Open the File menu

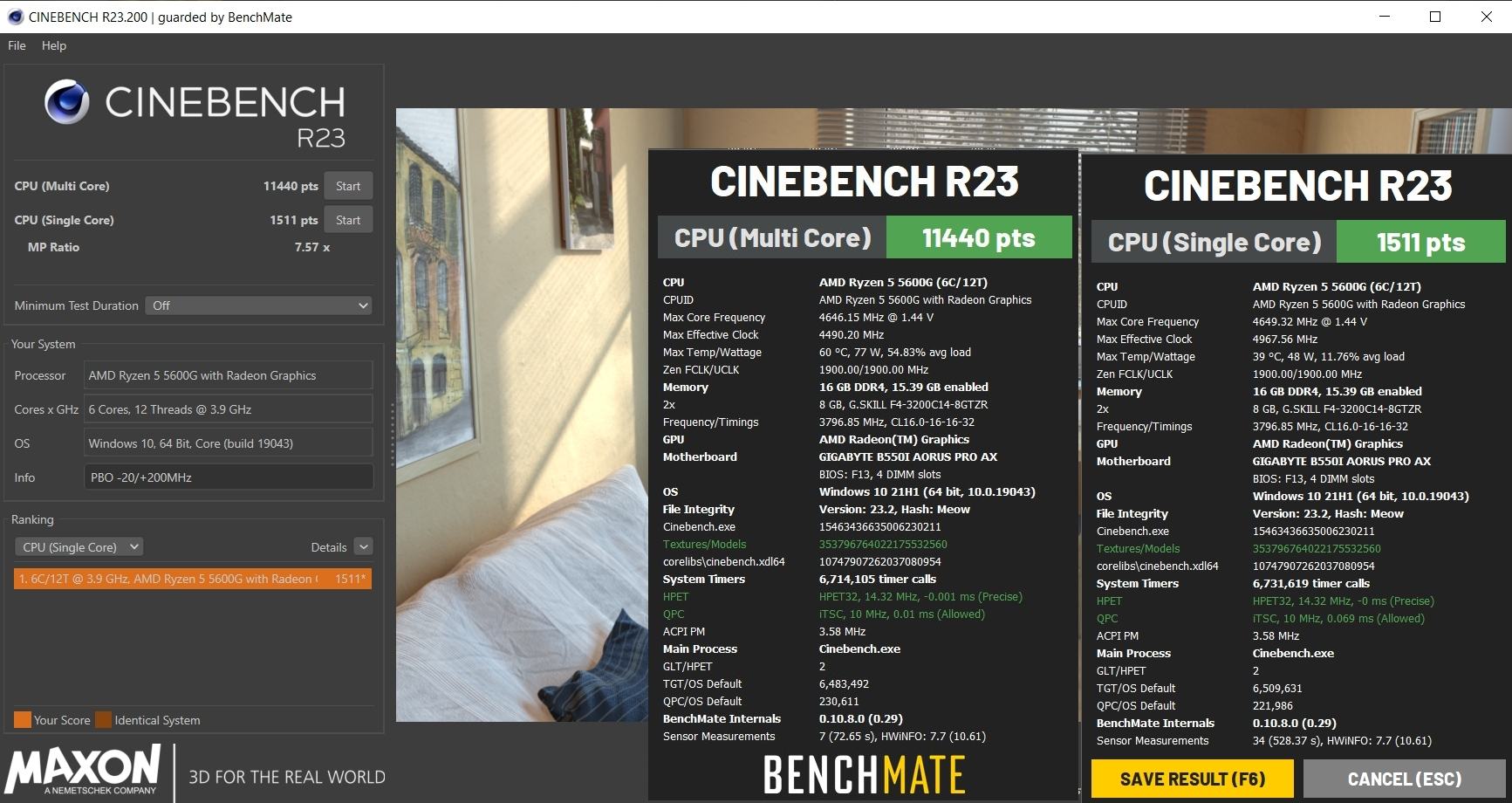pos(17,45)
